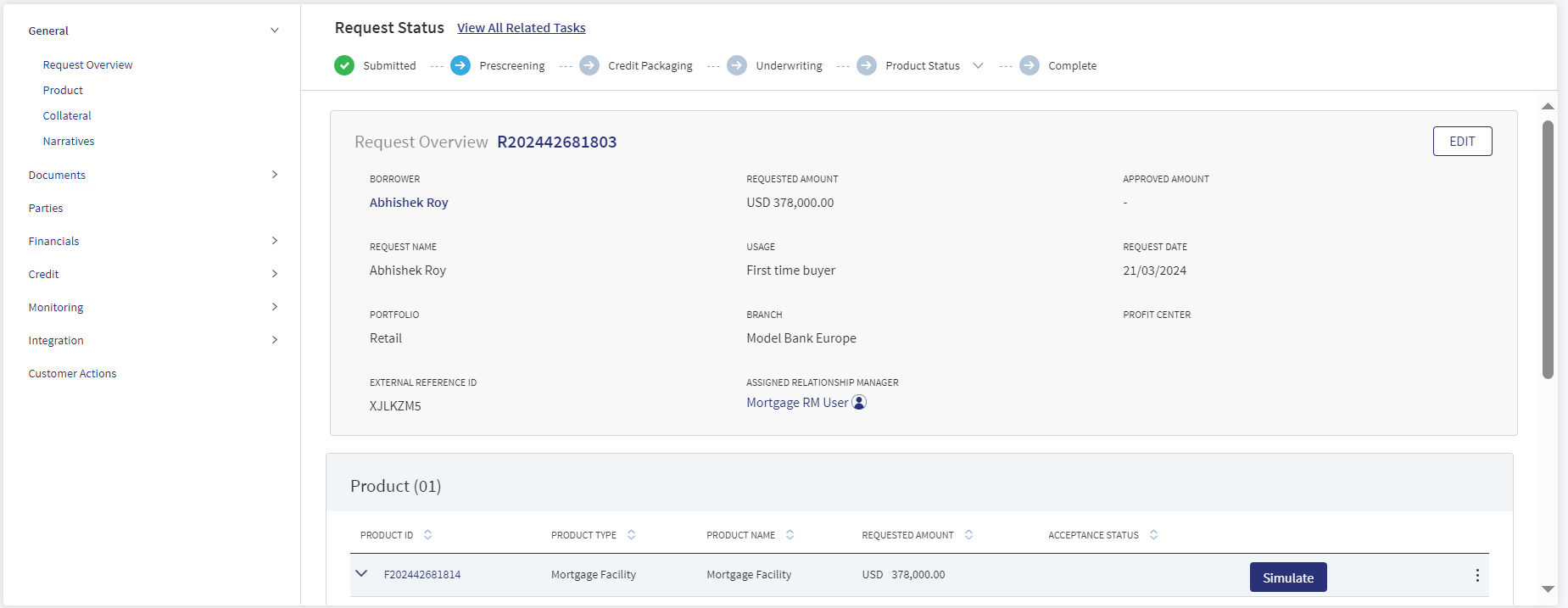The width and height of the screenshot is (1568, 608).
Task: Sort by Requested Amount column
Action: point(968,535)
